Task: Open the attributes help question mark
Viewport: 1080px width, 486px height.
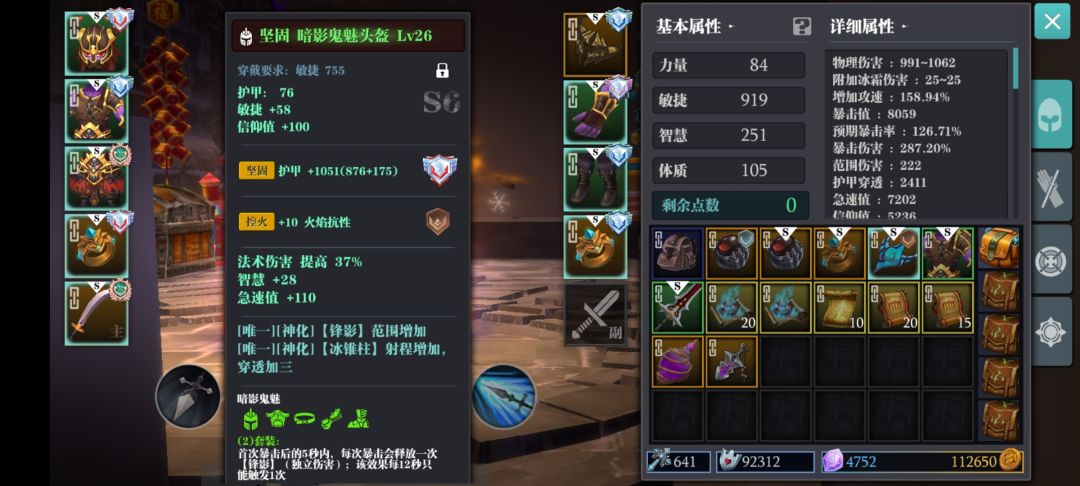Action: click(x=802, y=27)
